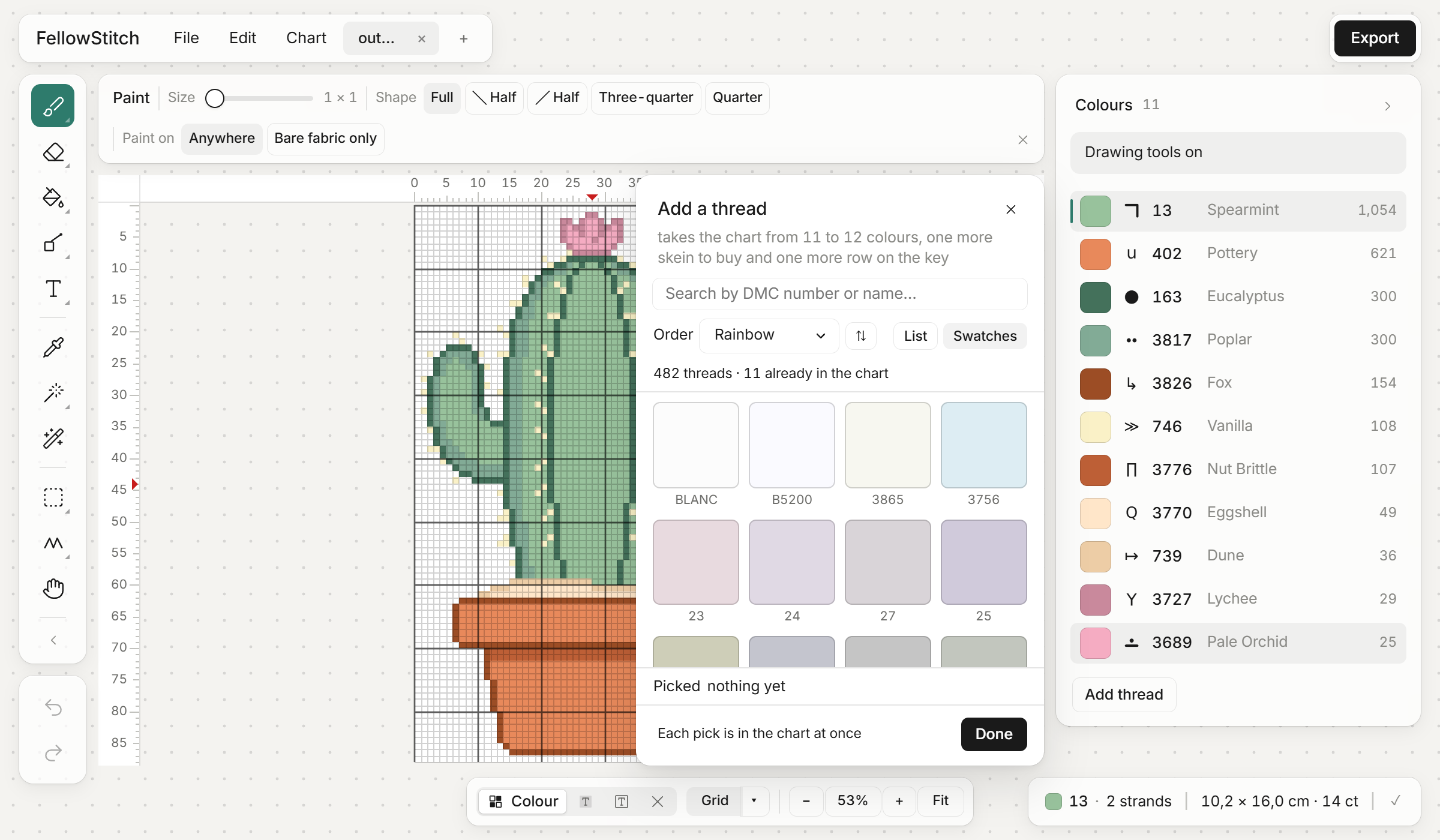Select the Full stitch shape
Viewport: 1440px width, 840px height.
[x=442, y=98]
